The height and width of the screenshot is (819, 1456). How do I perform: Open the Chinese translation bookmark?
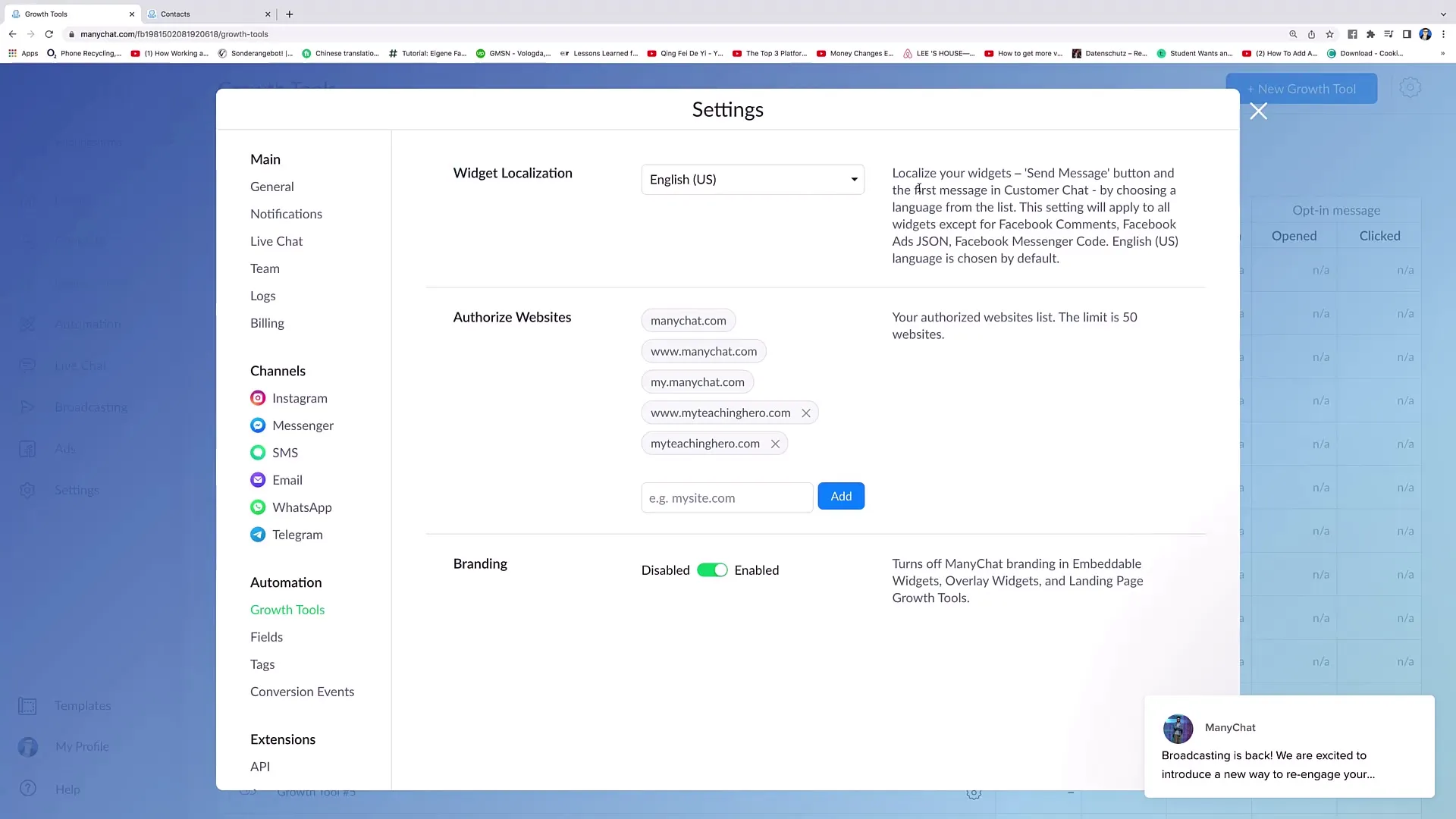[x=340, y=53]
